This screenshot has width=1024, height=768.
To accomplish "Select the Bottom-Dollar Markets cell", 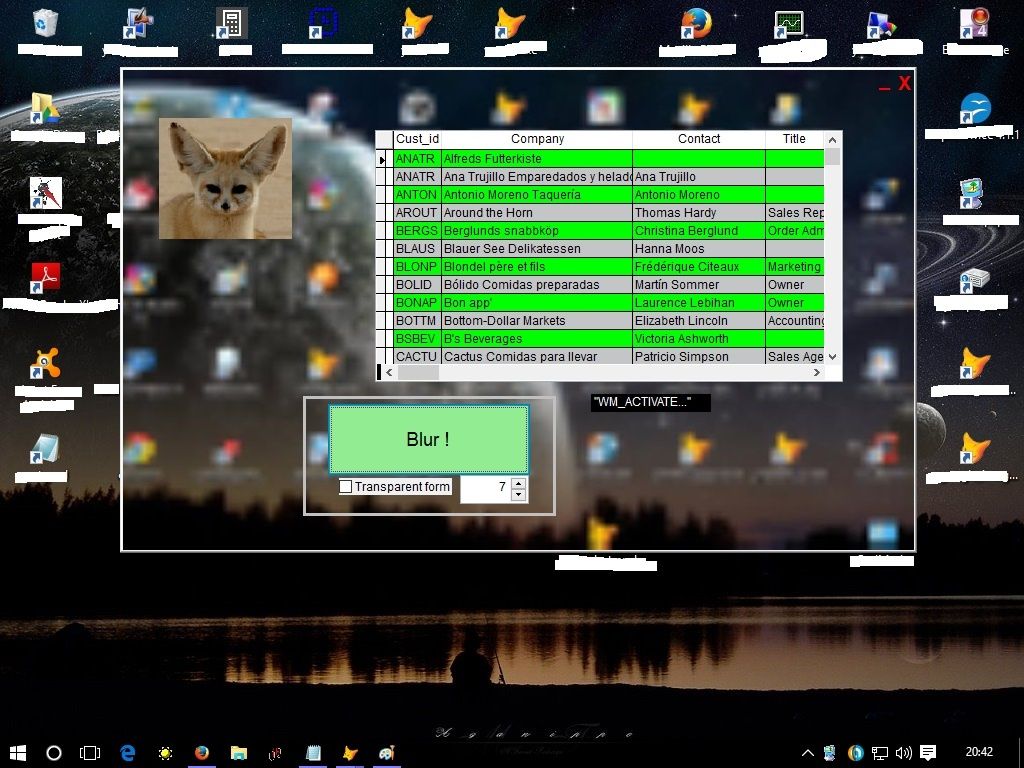I will 537,321.
